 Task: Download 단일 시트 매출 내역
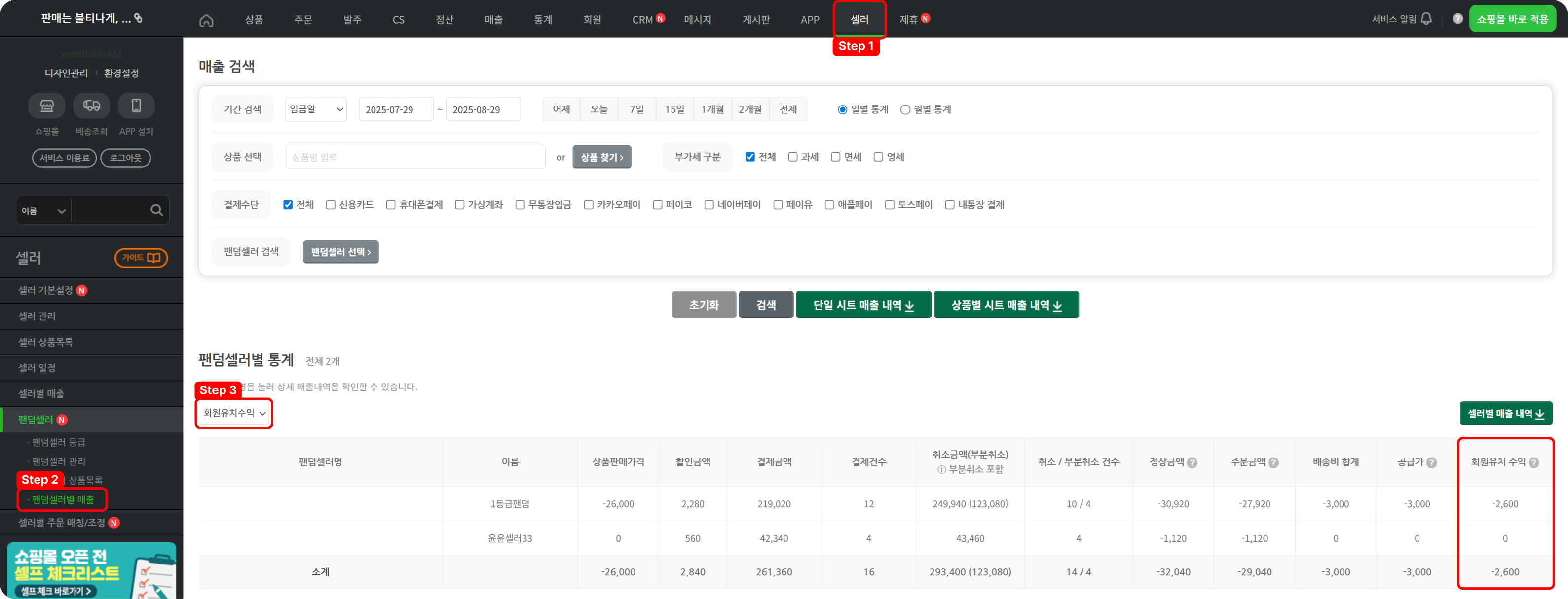coord(863,305)
